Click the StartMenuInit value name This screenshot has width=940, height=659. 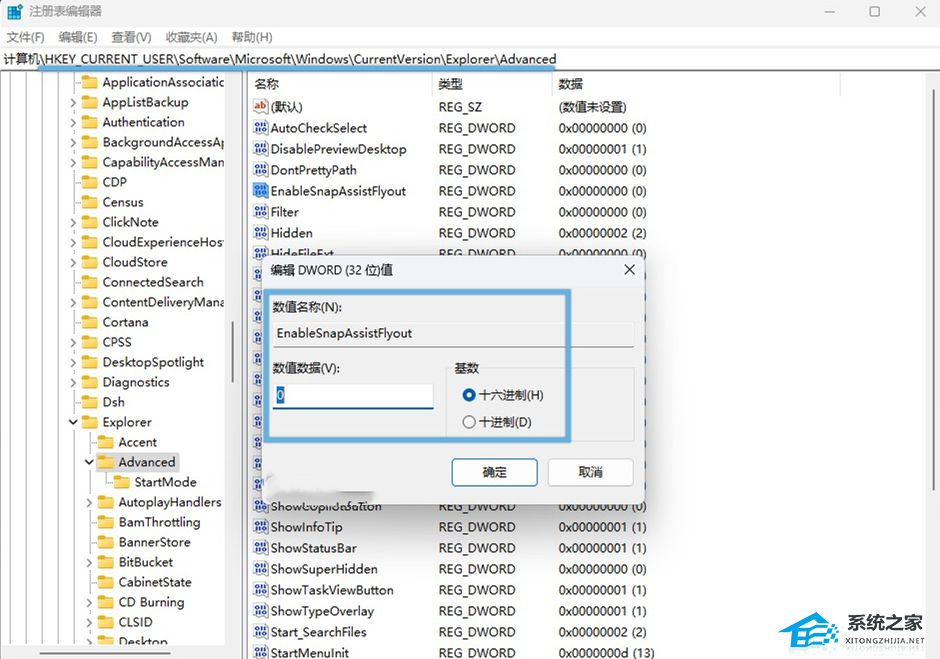pyautogui.click(x=309, y=652)
